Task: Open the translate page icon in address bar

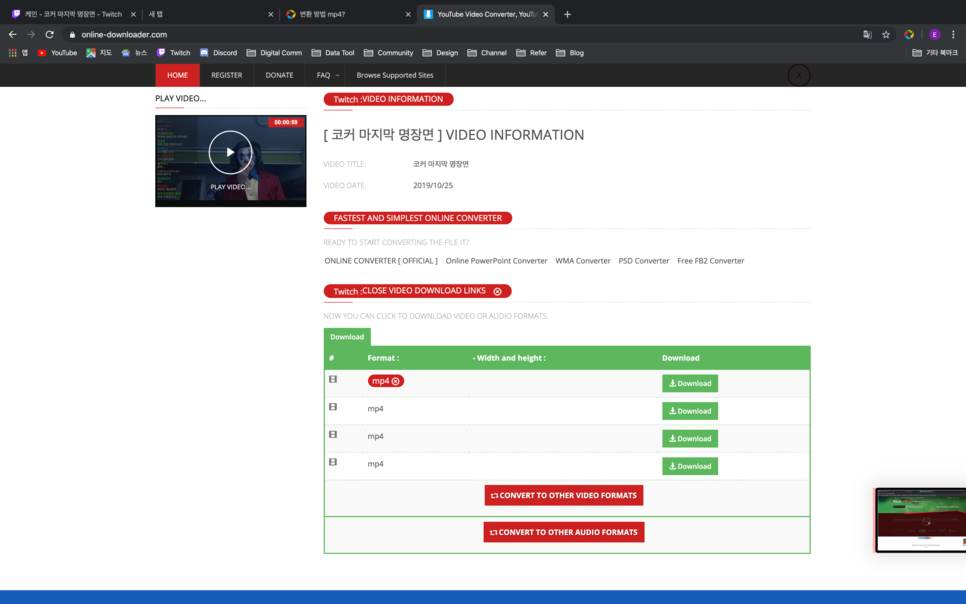Action: (x=867, y=35)
